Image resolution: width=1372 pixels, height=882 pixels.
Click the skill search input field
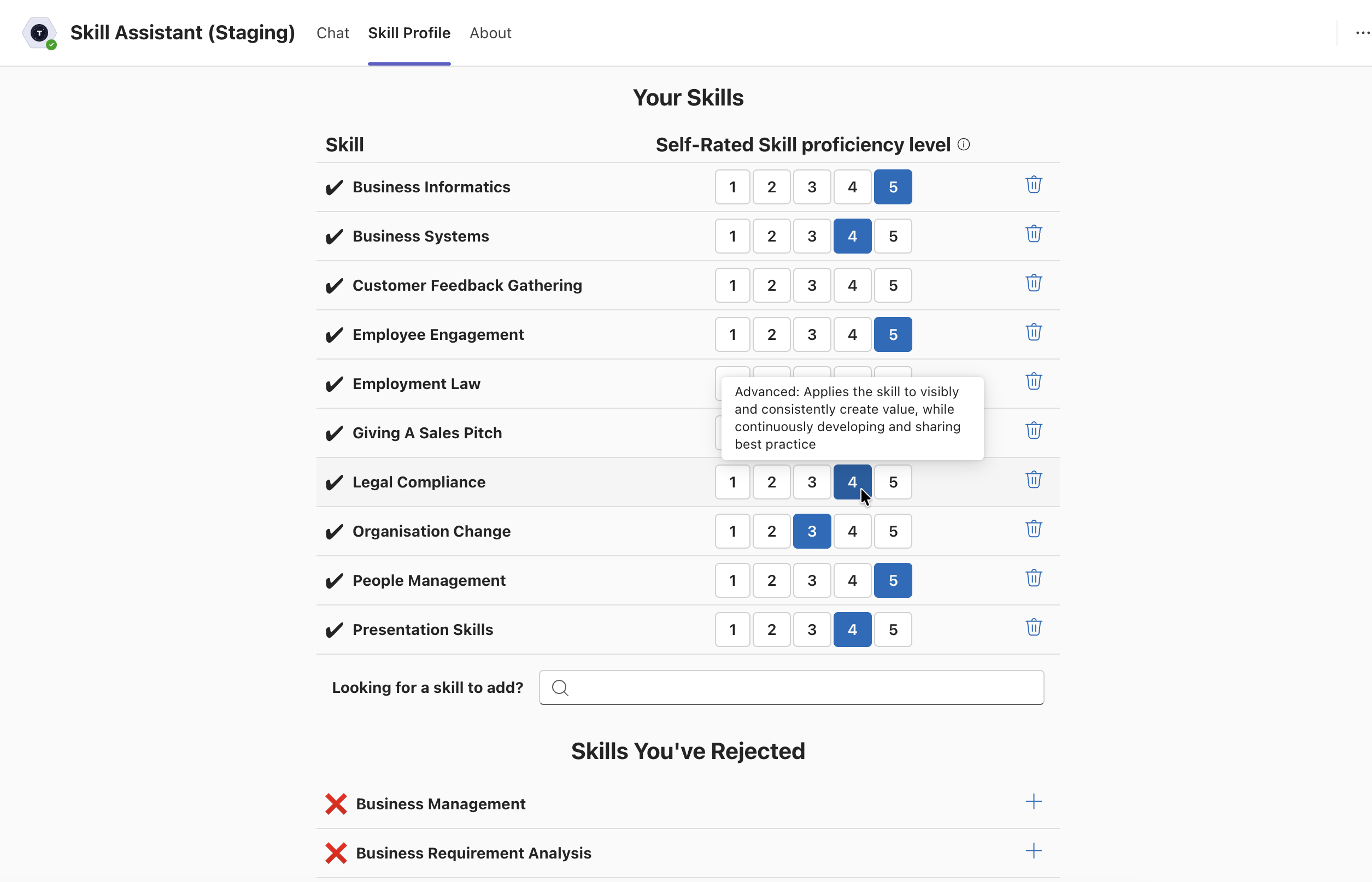790,687
